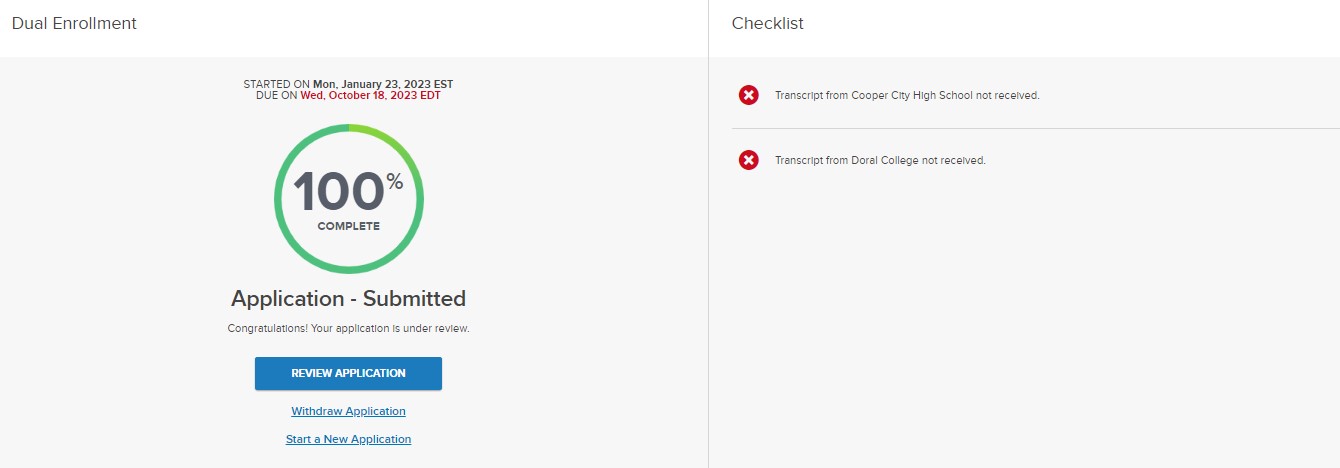
Task: Click the red X icon beside Cooper City transcript
Action: tap(748, 95)
